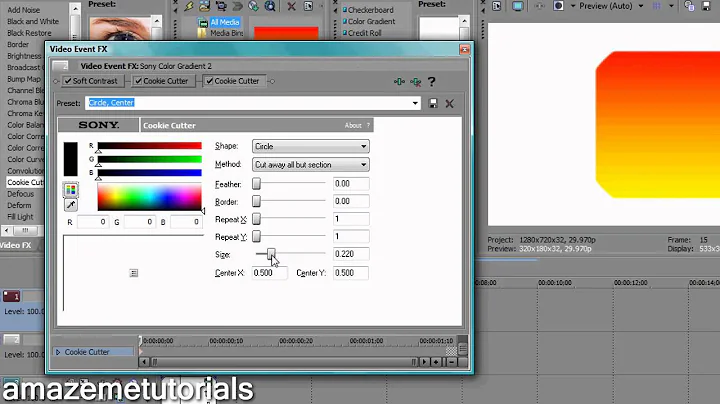The image size is (720, 404).
Task: Toggle the Soft Contrast plug-in checkbox
Action: click(68, 81)
